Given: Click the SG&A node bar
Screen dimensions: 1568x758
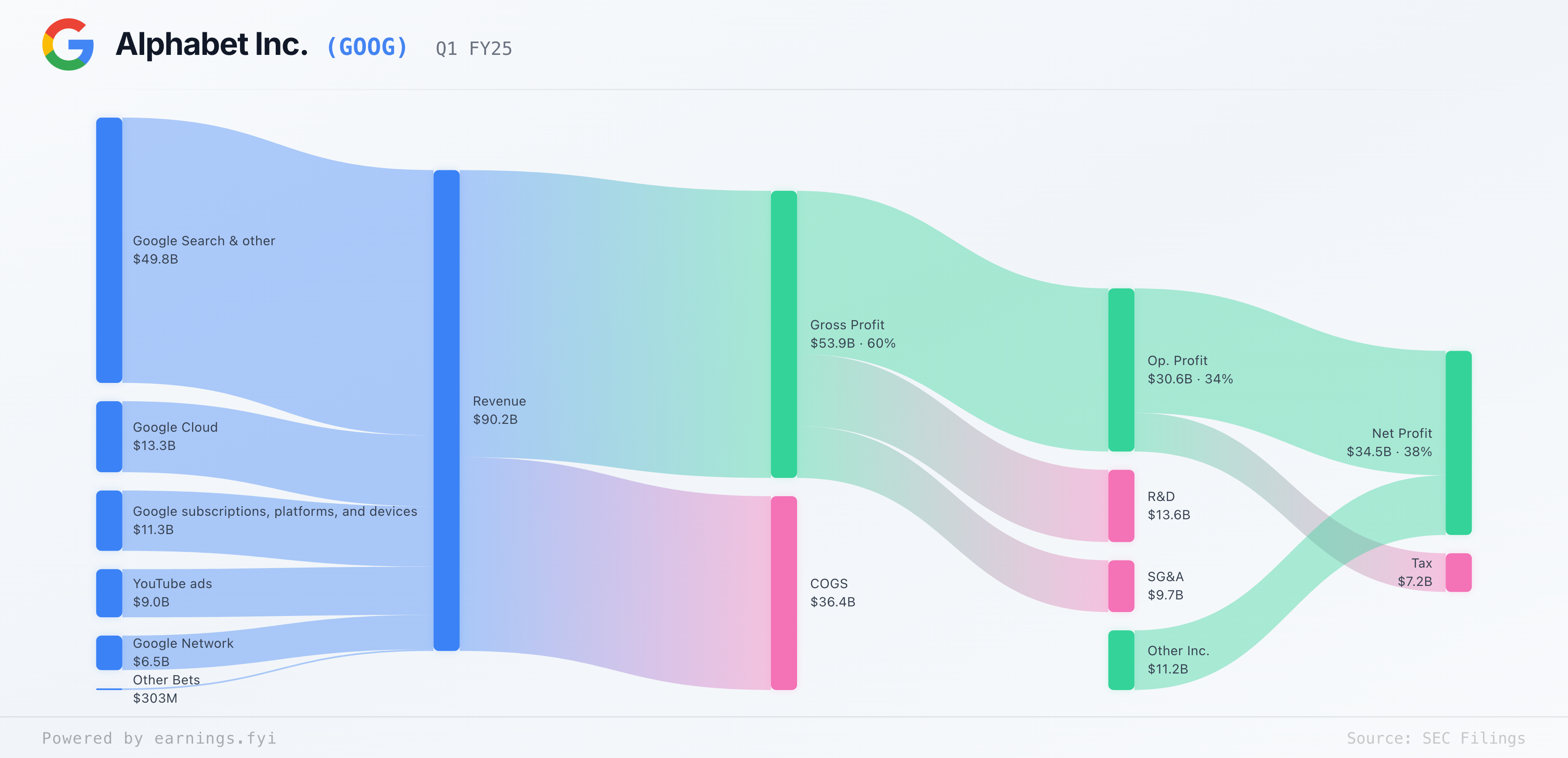Looking at the screenshot, I should tap(1121, 585).
